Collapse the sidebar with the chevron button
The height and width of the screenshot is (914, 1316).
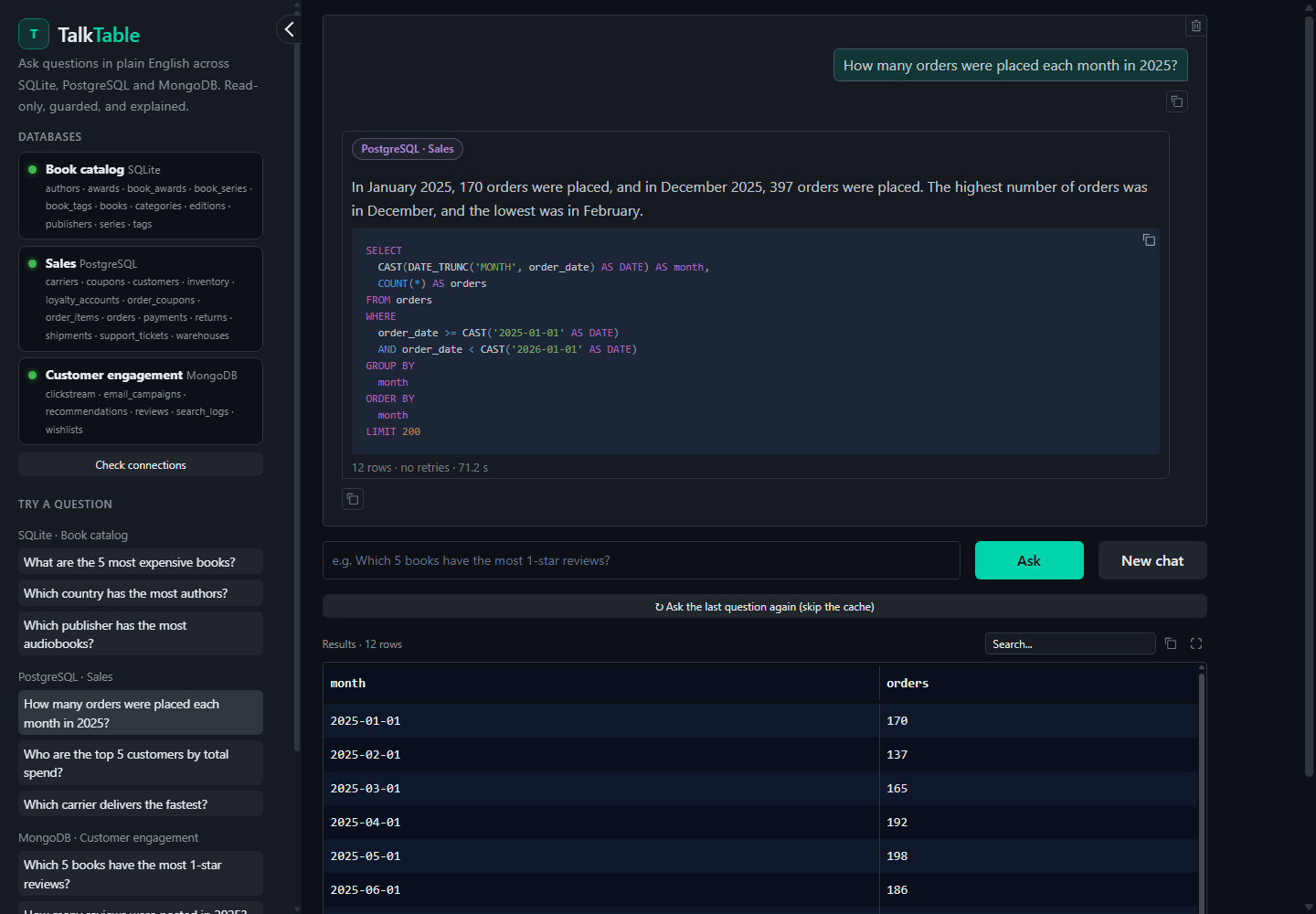point(289,29)
